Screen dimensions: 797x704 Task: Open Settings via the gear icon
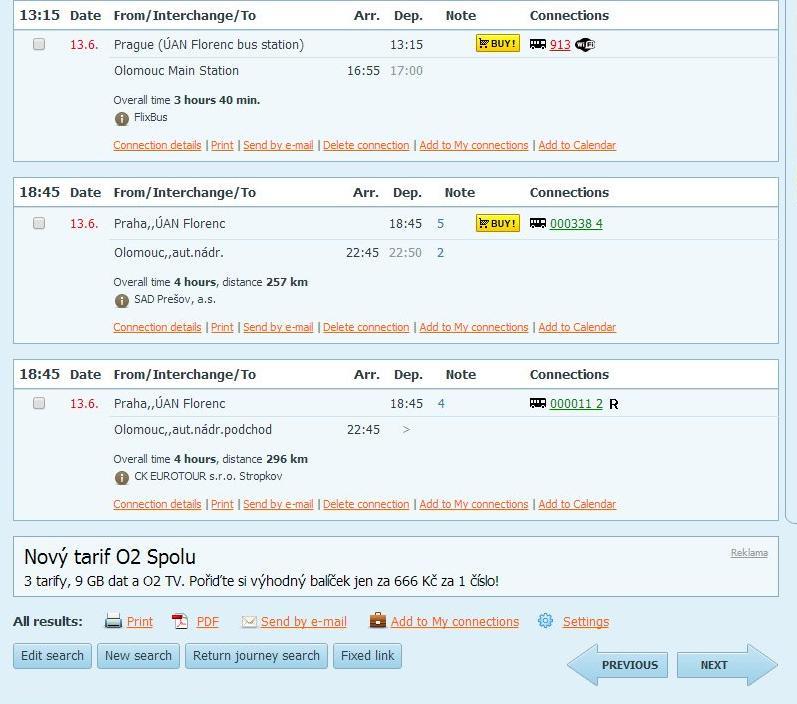click(545, 621)
